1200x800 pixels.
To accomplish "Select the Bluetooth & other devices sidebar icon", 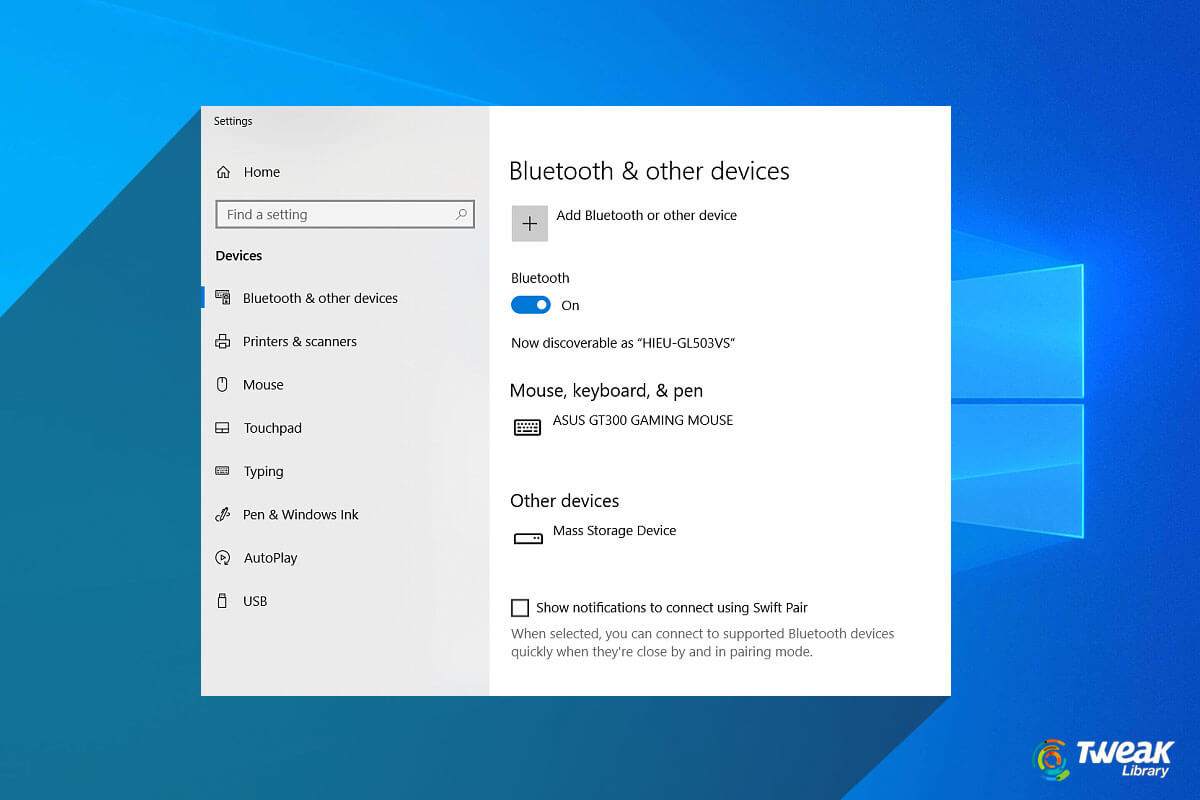I will coord(225,297).
